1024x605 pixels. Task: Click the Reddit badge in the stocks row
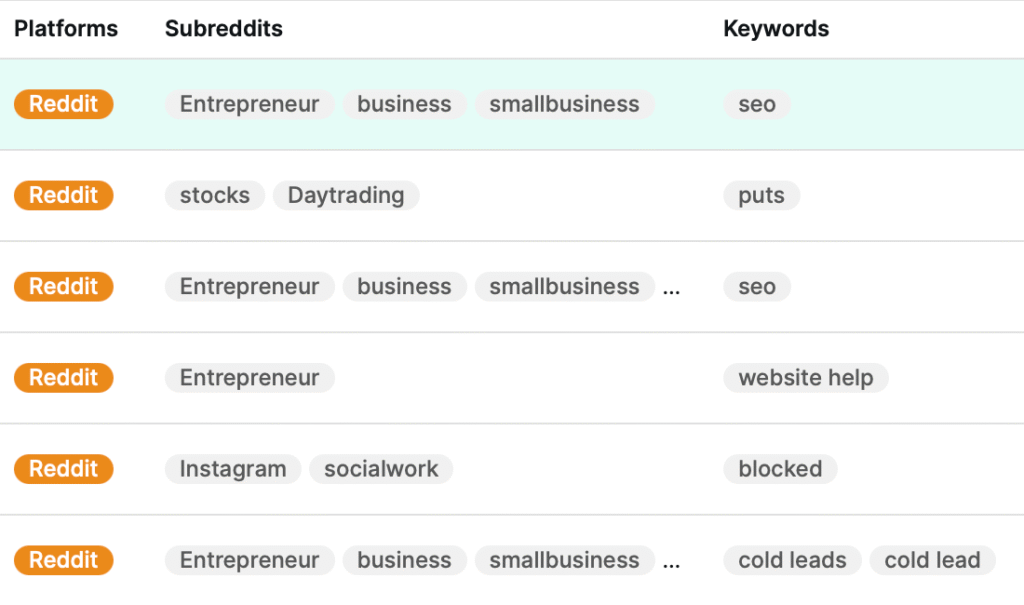64,195
